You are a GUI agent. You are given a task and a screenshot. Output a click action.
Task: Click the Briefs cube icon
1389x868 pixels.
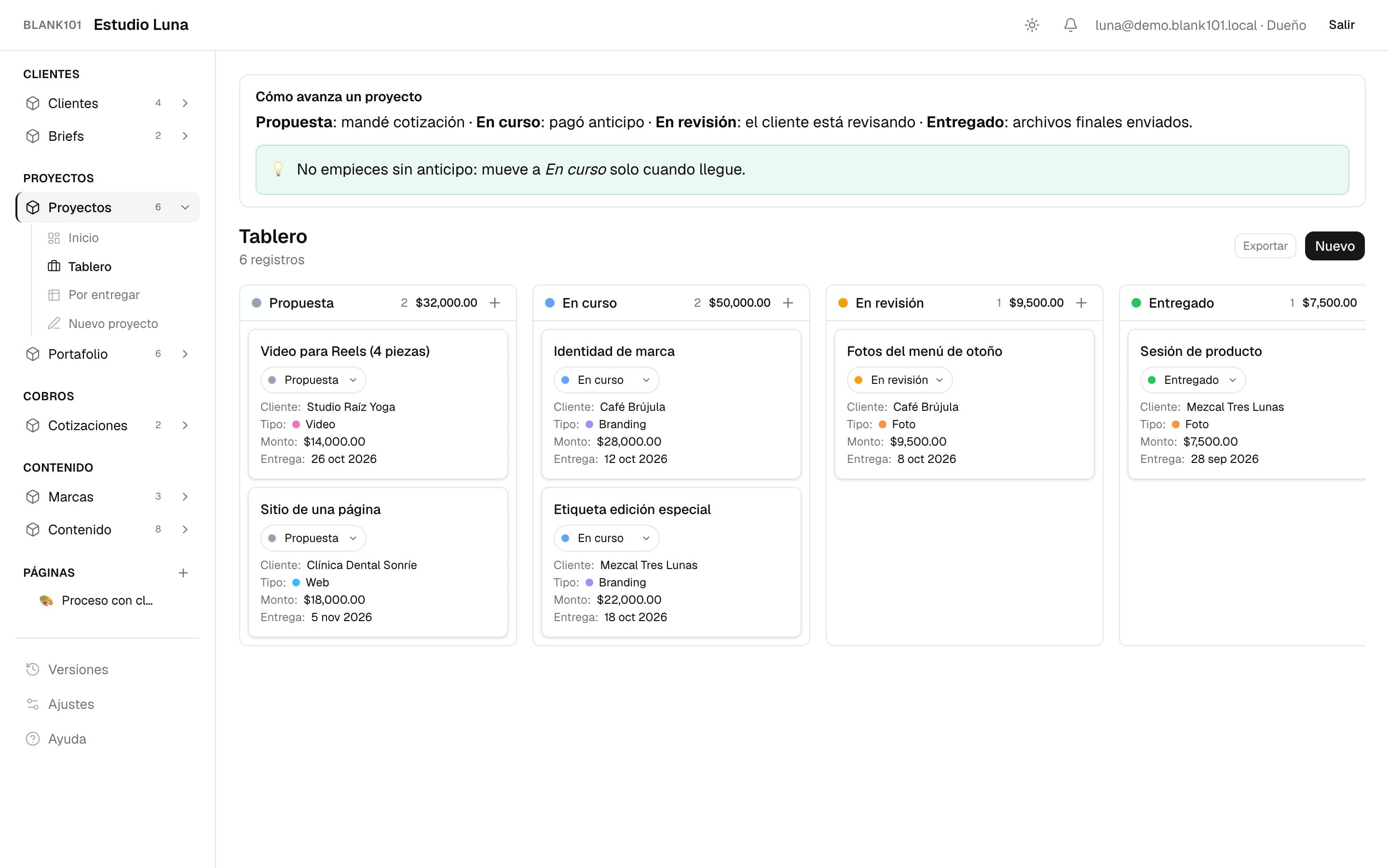[33, 136]
